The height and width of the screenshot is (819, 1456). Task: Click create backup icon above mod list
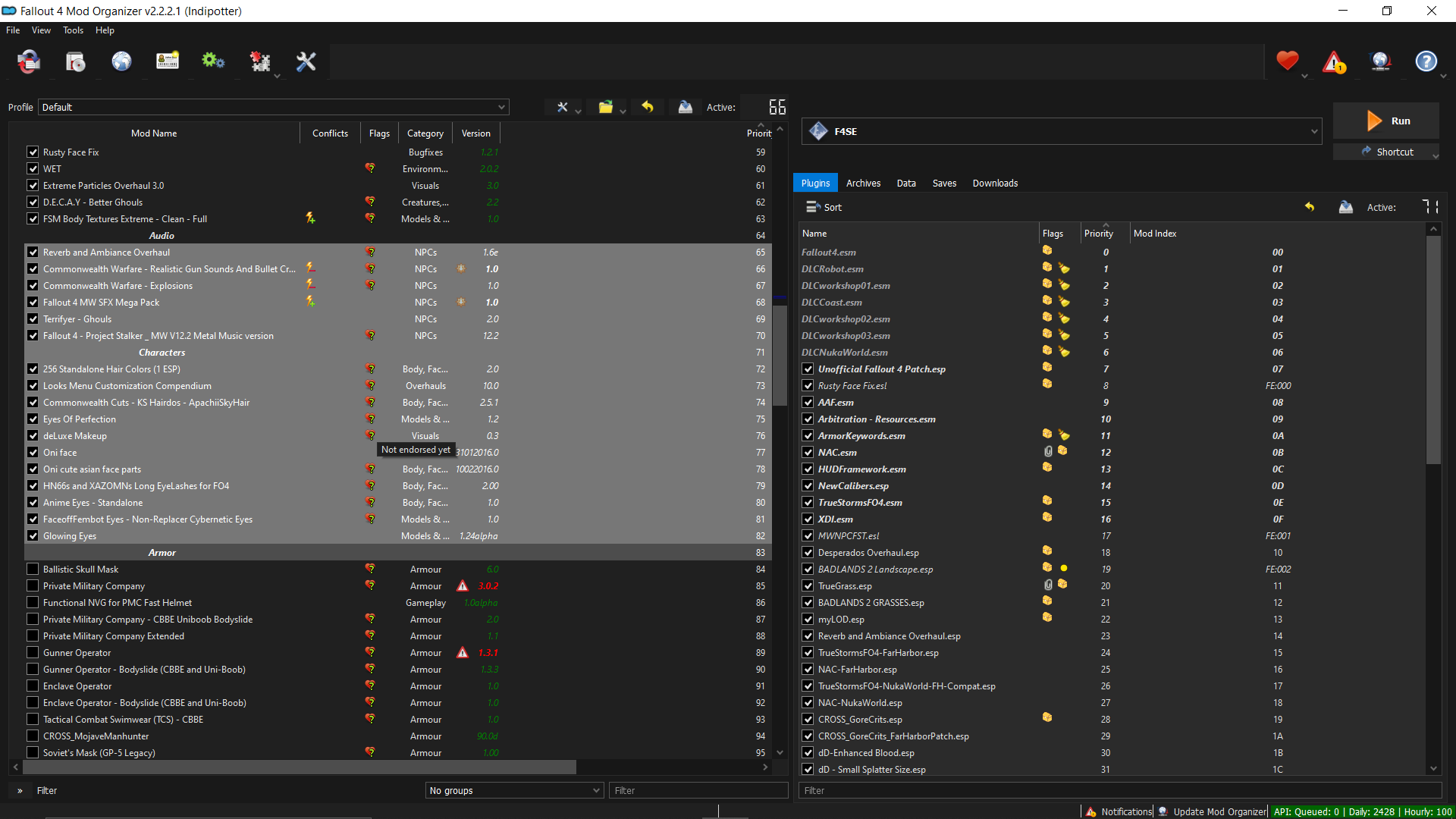pyautogui.click(x=686, y=107)
